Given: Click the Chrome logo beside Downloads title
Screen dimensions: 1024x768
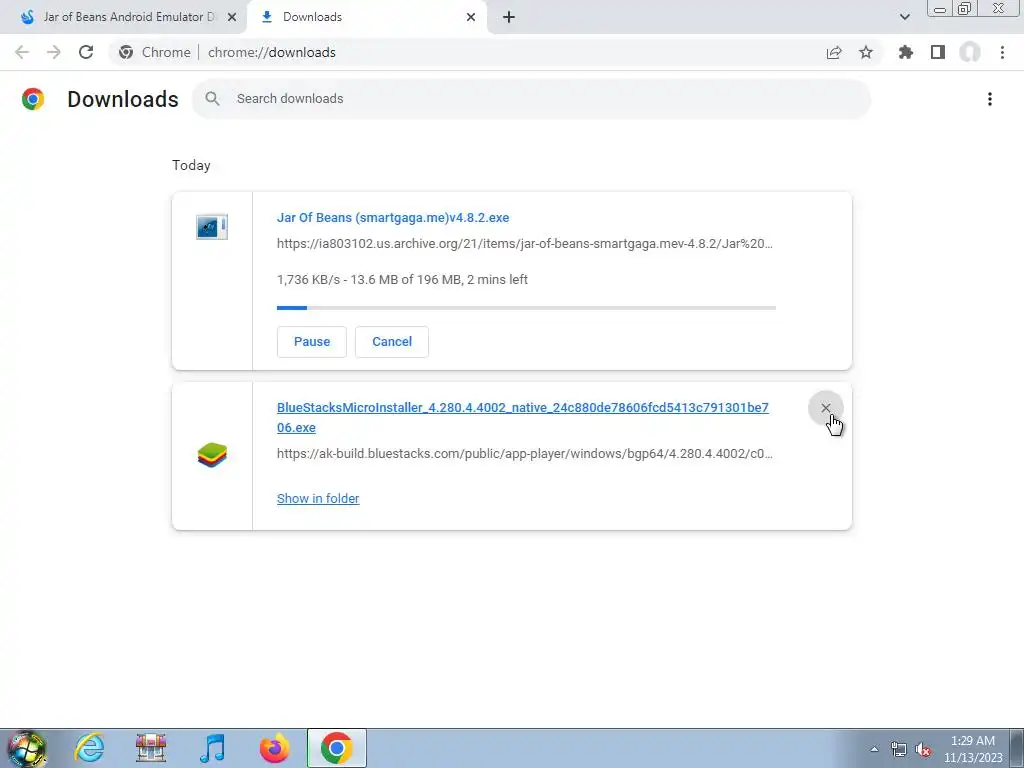Looking at the screenshot, I should pos(33,99).
